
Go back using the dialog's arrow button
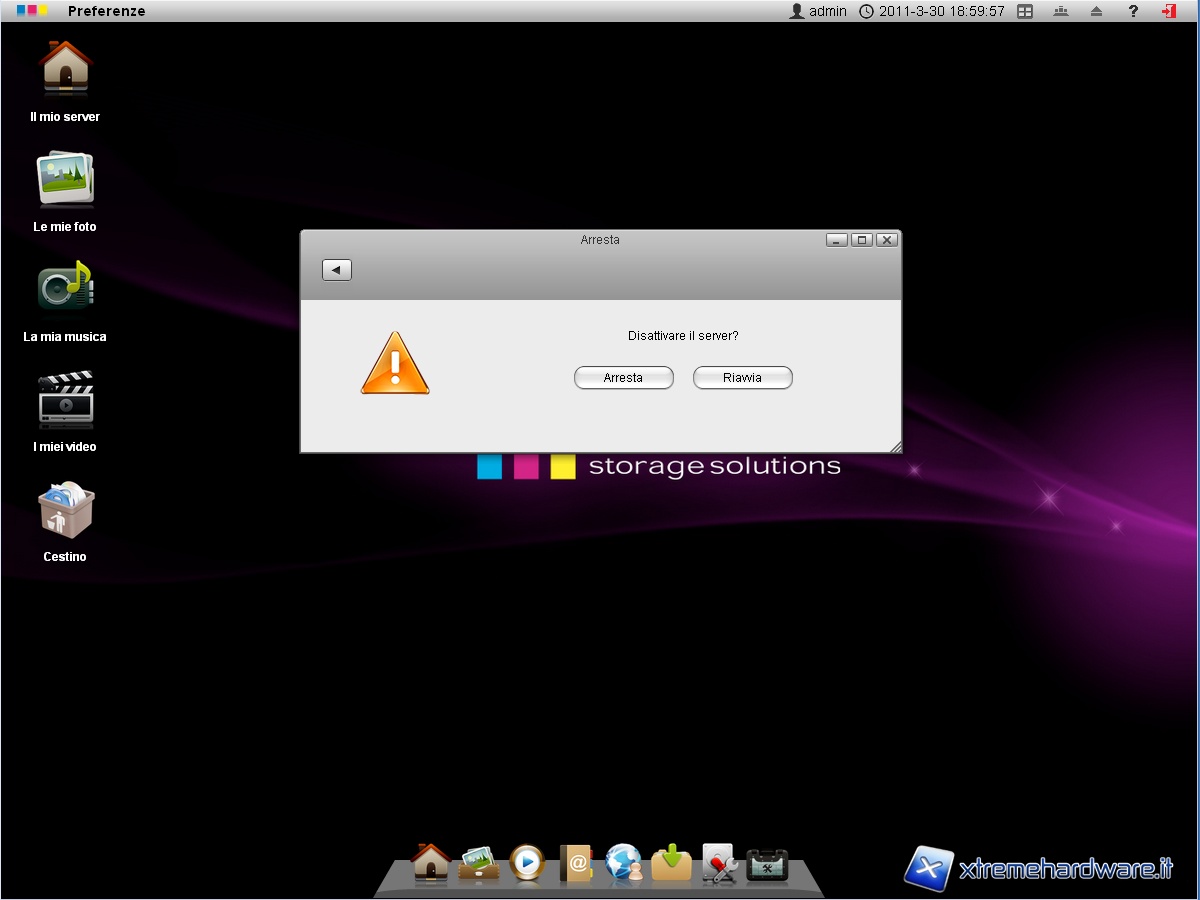[x=337, y=270]
